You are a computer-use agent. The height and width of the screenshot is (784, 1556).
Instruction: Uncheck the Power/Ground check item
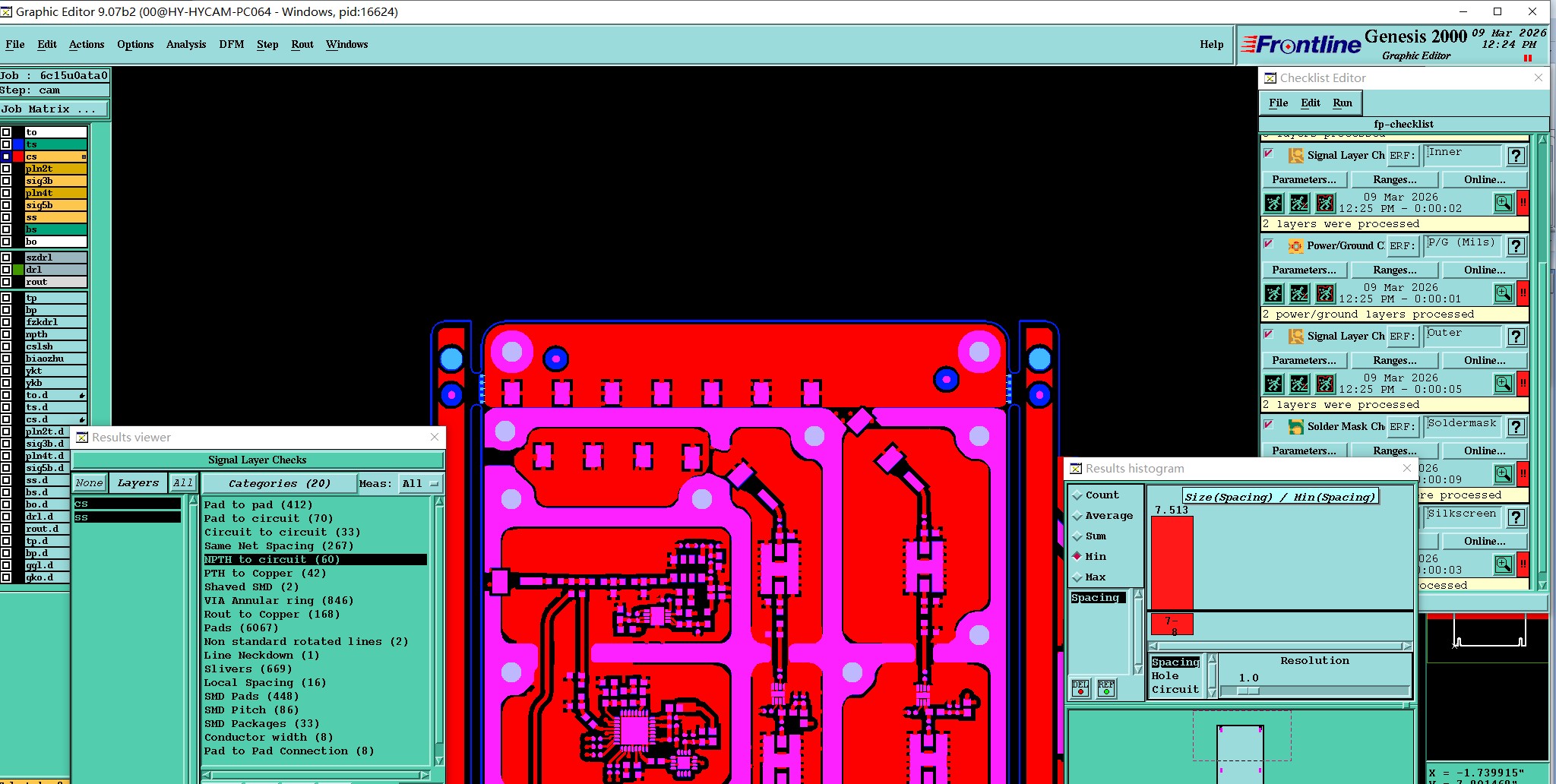pos(1269,244)
